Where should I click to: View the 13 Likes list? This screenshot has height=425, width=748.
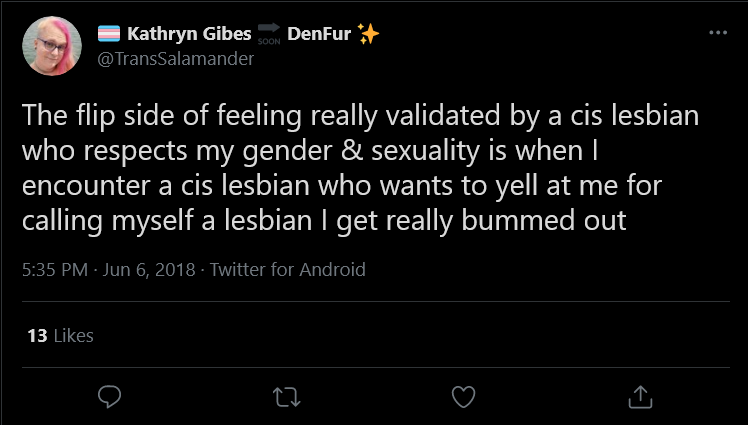60,336
